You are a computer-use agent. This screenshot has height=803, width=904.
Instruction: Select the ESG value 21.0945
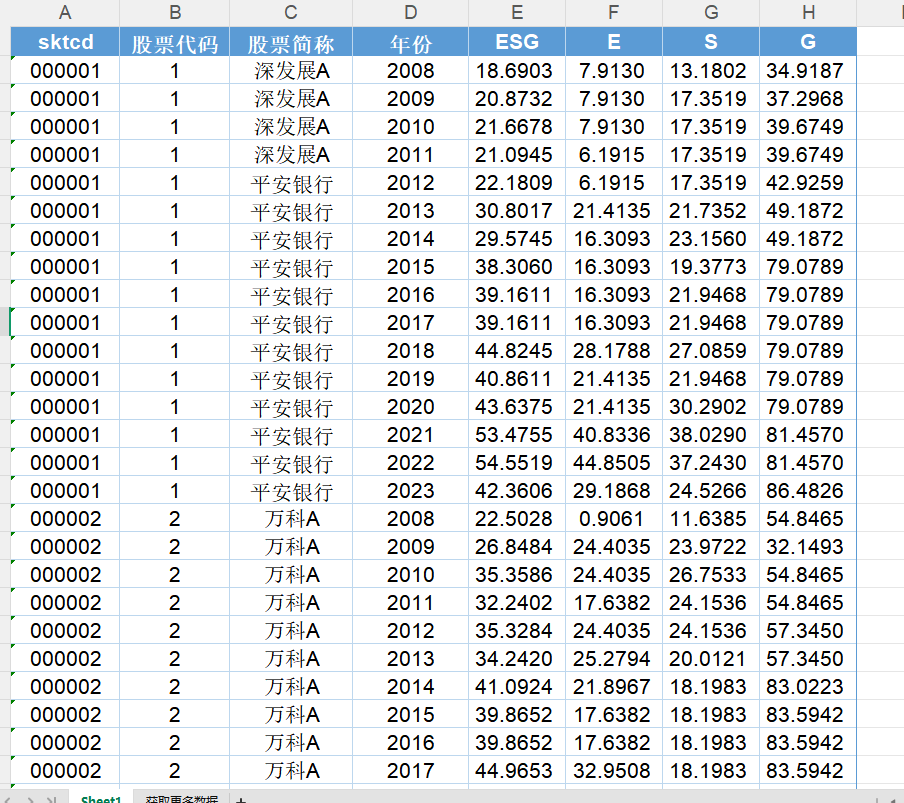coord(517,154)
